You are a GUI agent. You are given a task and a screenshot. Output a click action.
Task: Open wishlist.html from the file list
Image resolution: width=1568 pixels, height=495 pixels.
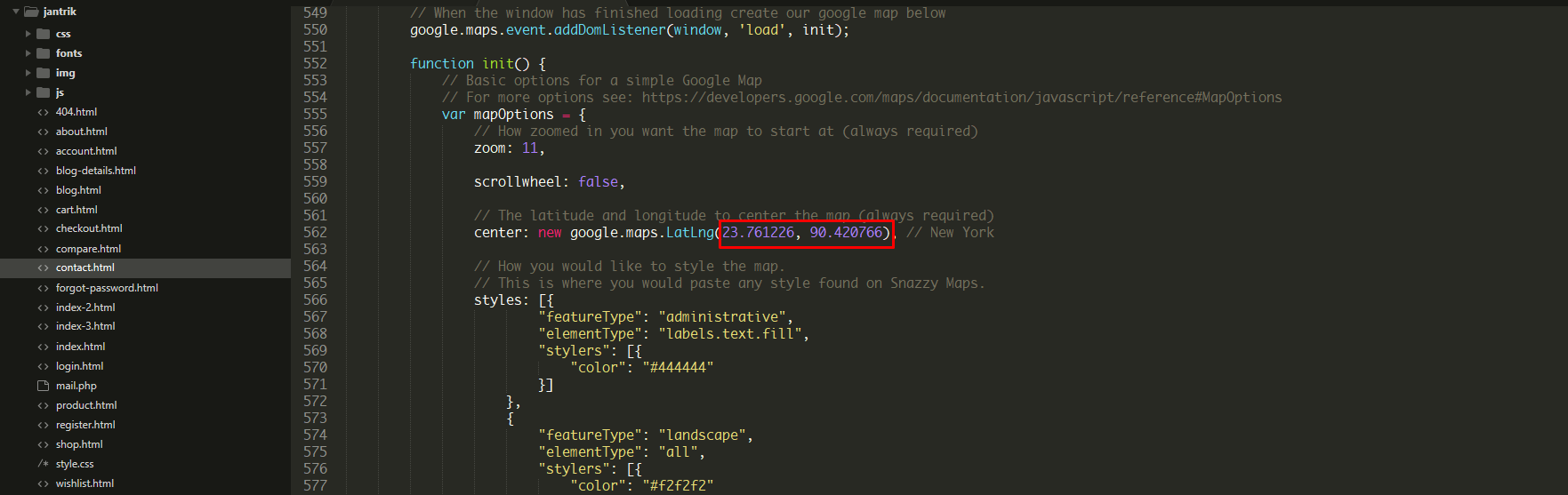[x=84, y=483]
